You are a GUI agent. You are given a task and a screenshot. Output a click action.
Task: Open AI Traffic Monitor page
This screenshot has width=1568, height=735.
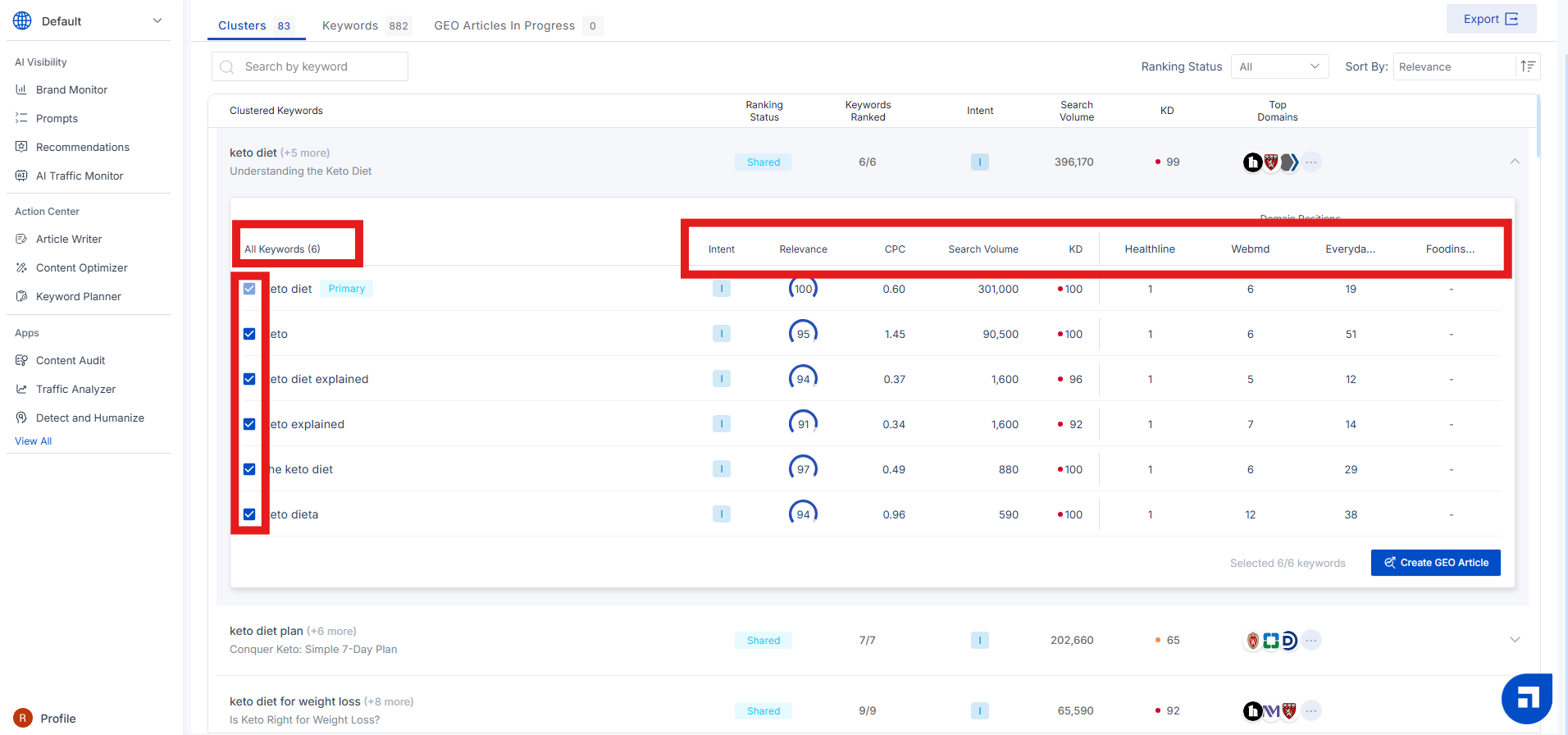click(80, 176)
